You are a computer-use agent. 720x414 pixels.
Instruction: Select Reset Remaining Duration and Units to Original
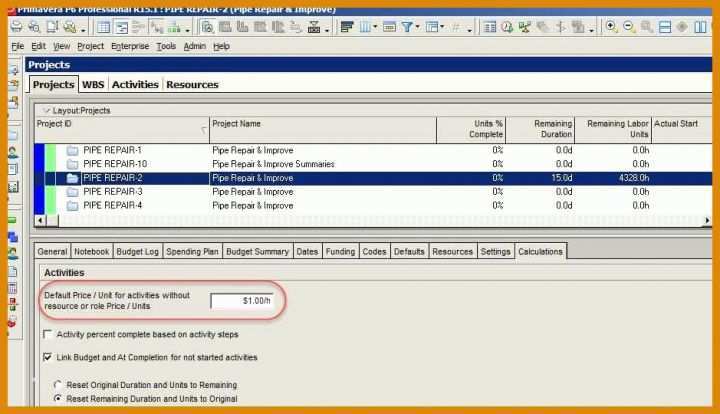click(x=58, y=398)
